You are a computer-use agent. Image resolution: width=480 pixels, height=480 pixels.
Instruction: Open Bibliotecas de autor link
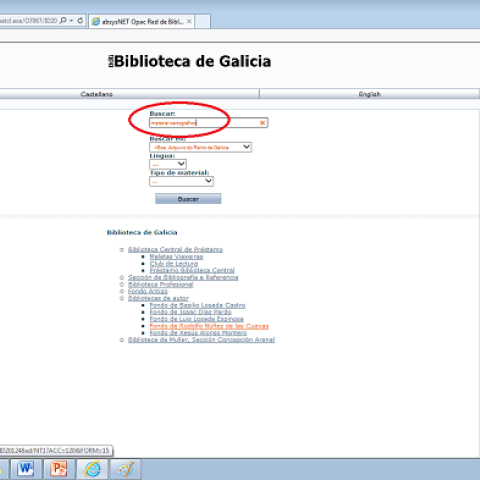[x=158, y=298]
